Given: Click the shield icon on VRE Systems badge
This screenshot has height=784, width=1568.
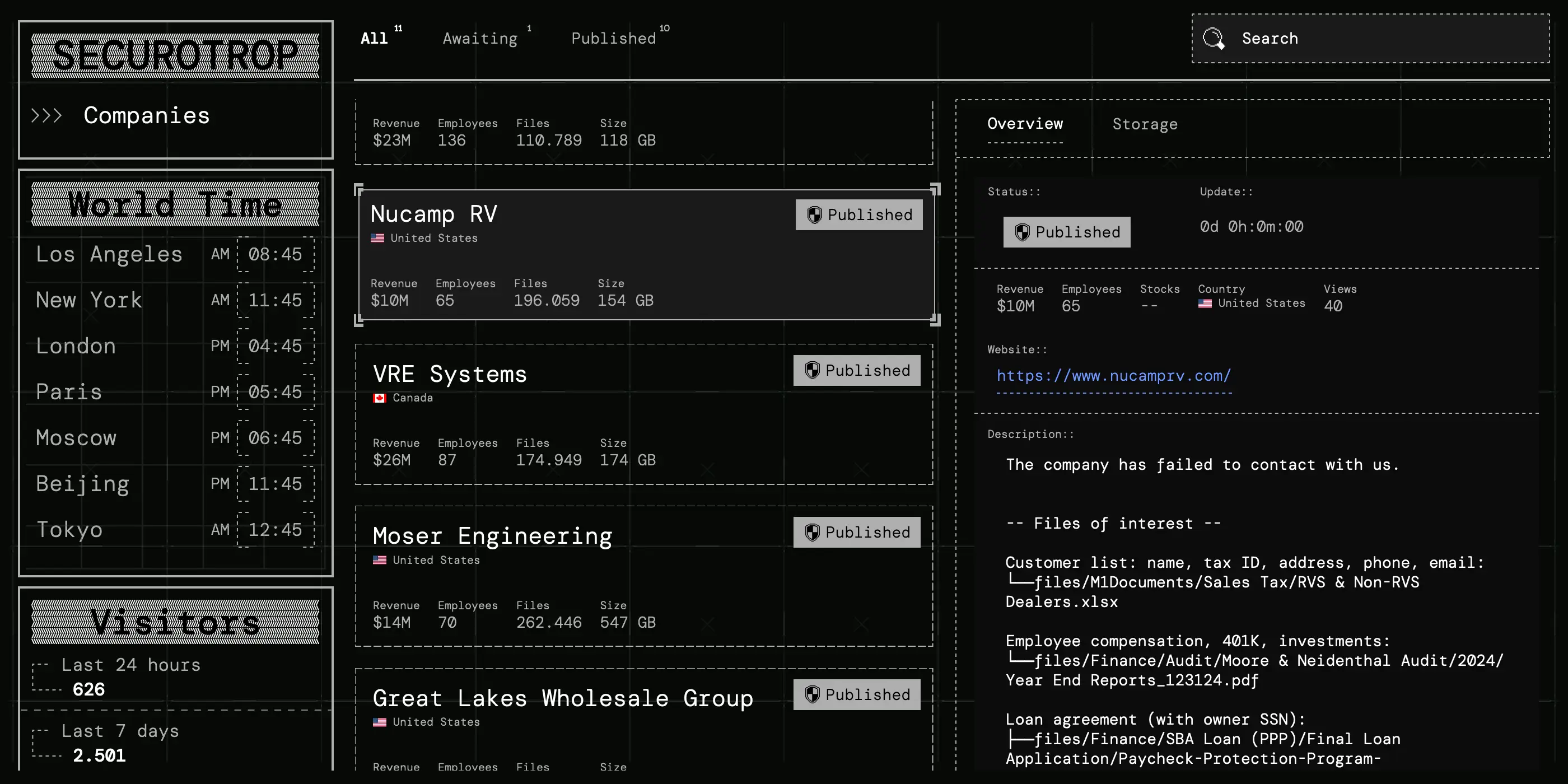Looking at the screenshot, I should (x=812, y=370).
